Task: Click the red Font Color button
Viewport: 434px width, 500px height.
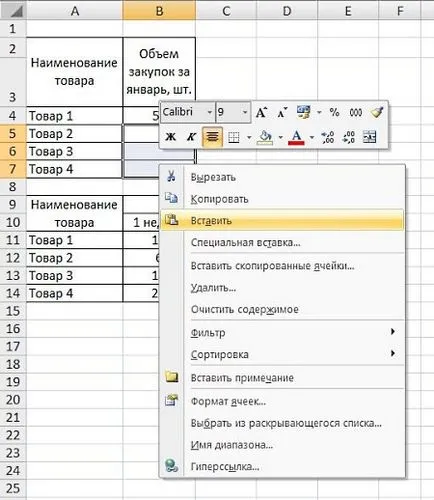Action: click(297, 137)
